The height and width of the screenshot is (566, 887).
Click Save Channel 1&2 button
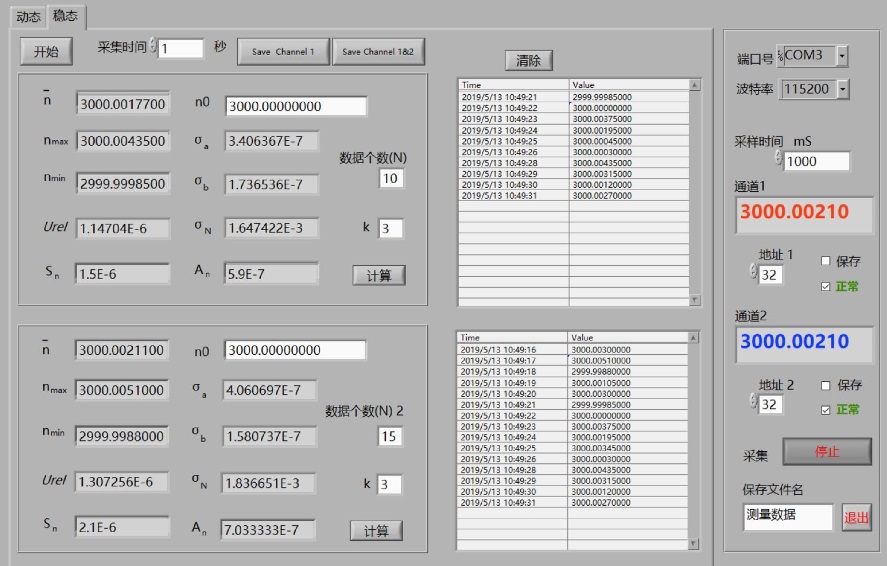(378, 51)
